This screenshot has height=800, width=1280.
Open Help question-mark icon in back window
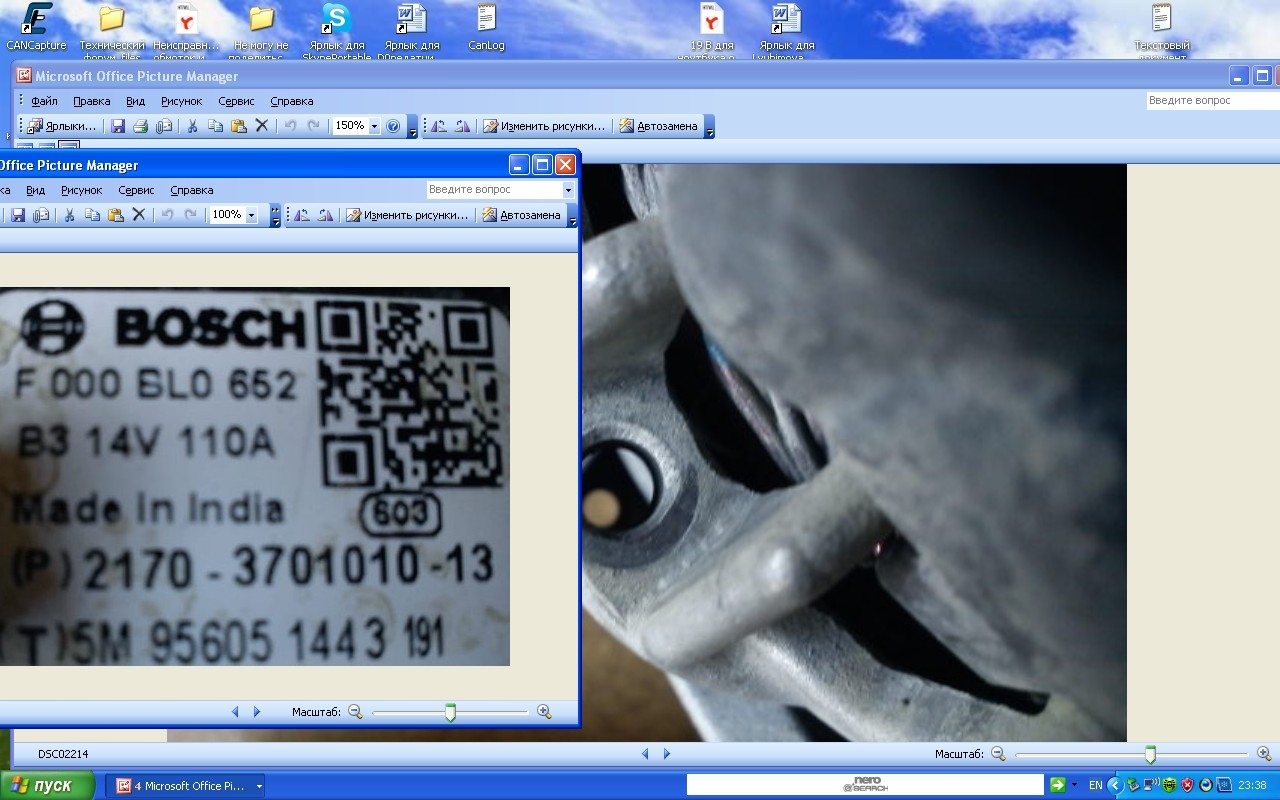[393, 127]
